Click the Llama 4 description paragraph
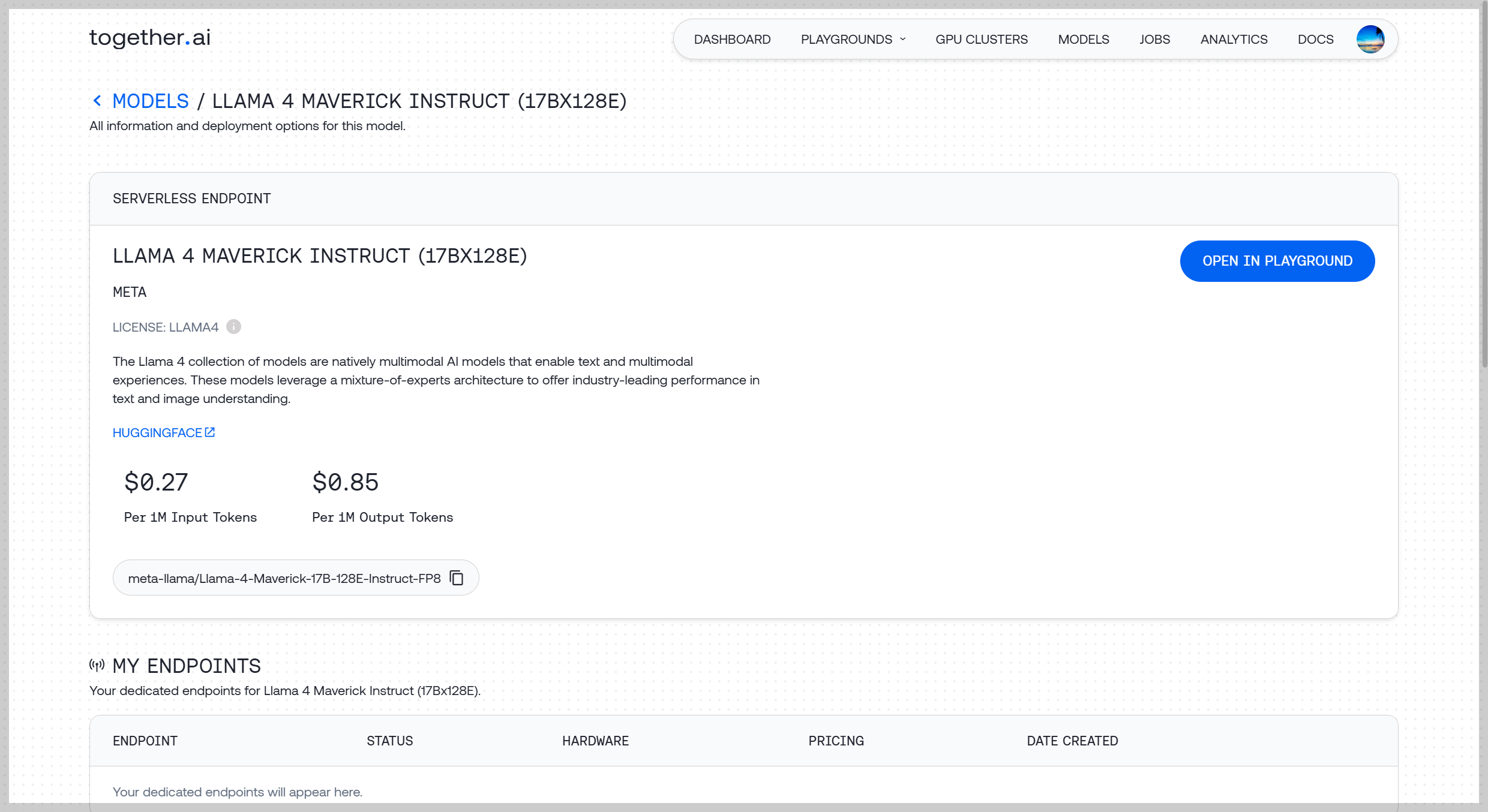The height and width of the screenshot is (812, 1488). pos(436,380)
